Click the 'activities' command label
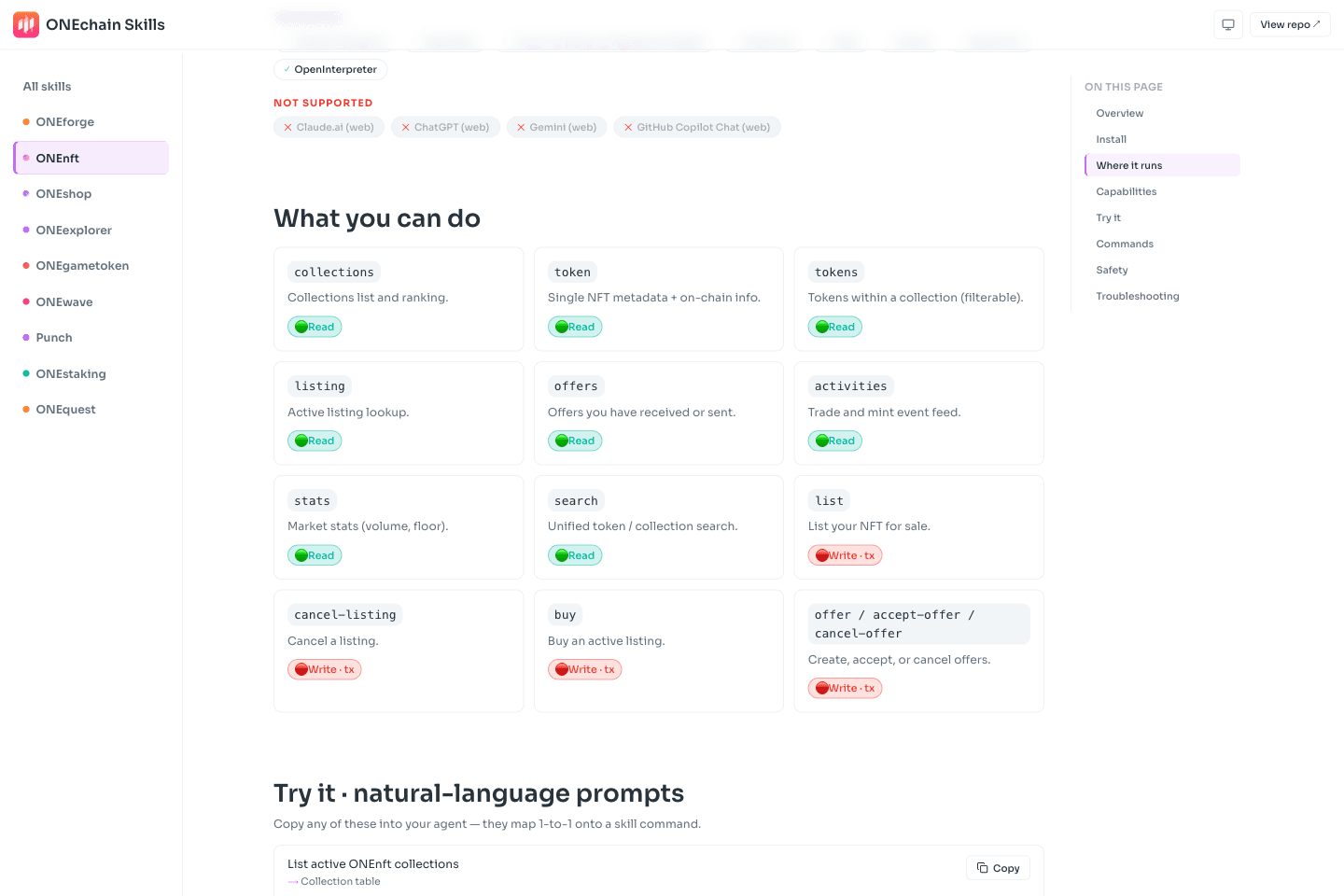1344x896 pixels. (851, 386)
